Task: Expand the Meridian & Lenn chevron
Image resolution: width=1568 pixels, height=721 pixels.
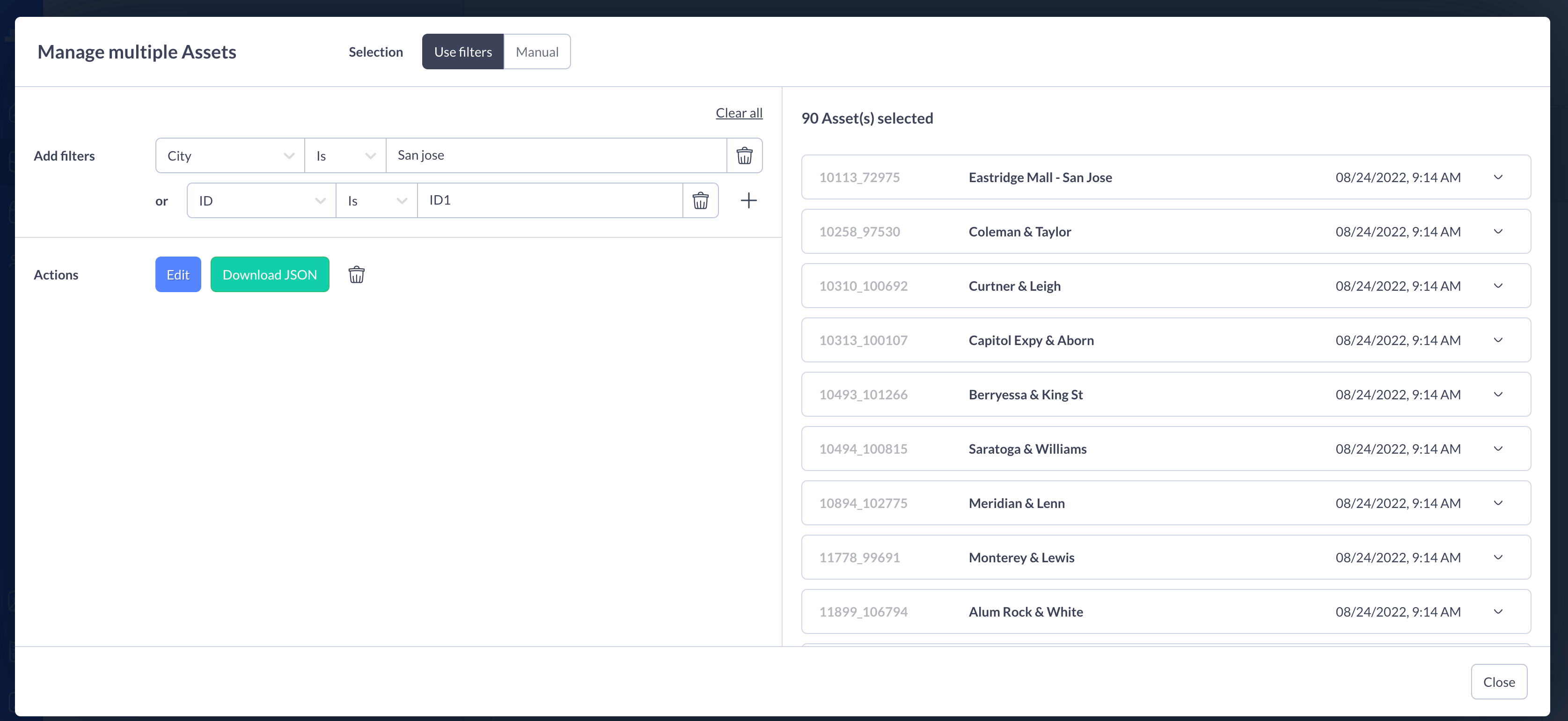Action: tap(1498, 503)
